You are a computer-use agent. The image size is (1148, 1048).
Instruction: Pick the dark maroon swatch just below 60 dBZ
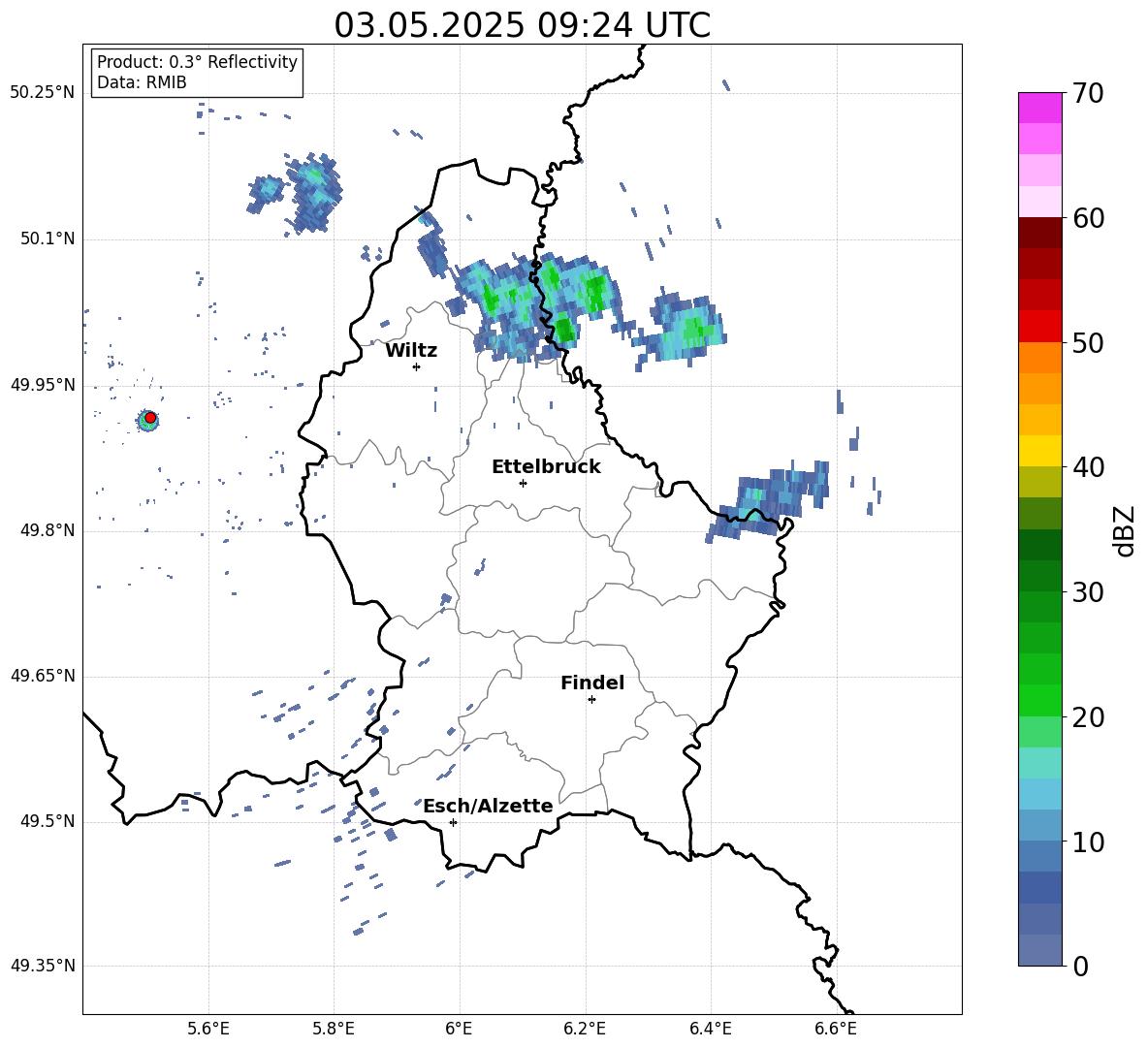point(1039,233)
